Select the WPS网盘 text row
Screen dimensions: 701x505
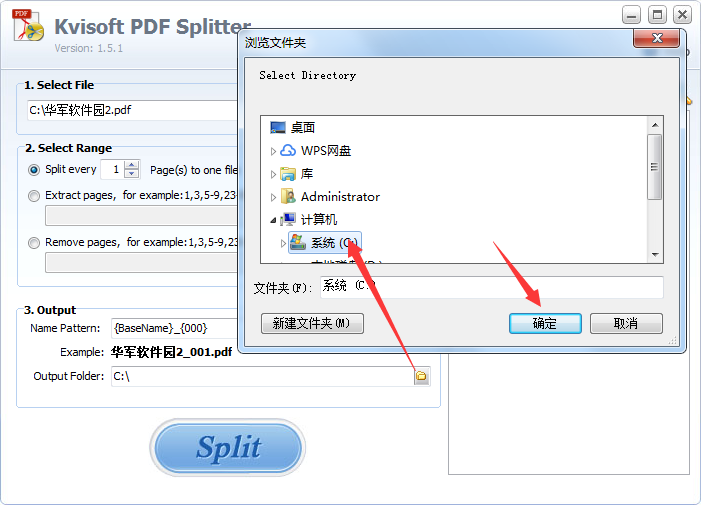click(x=326, y=151)
